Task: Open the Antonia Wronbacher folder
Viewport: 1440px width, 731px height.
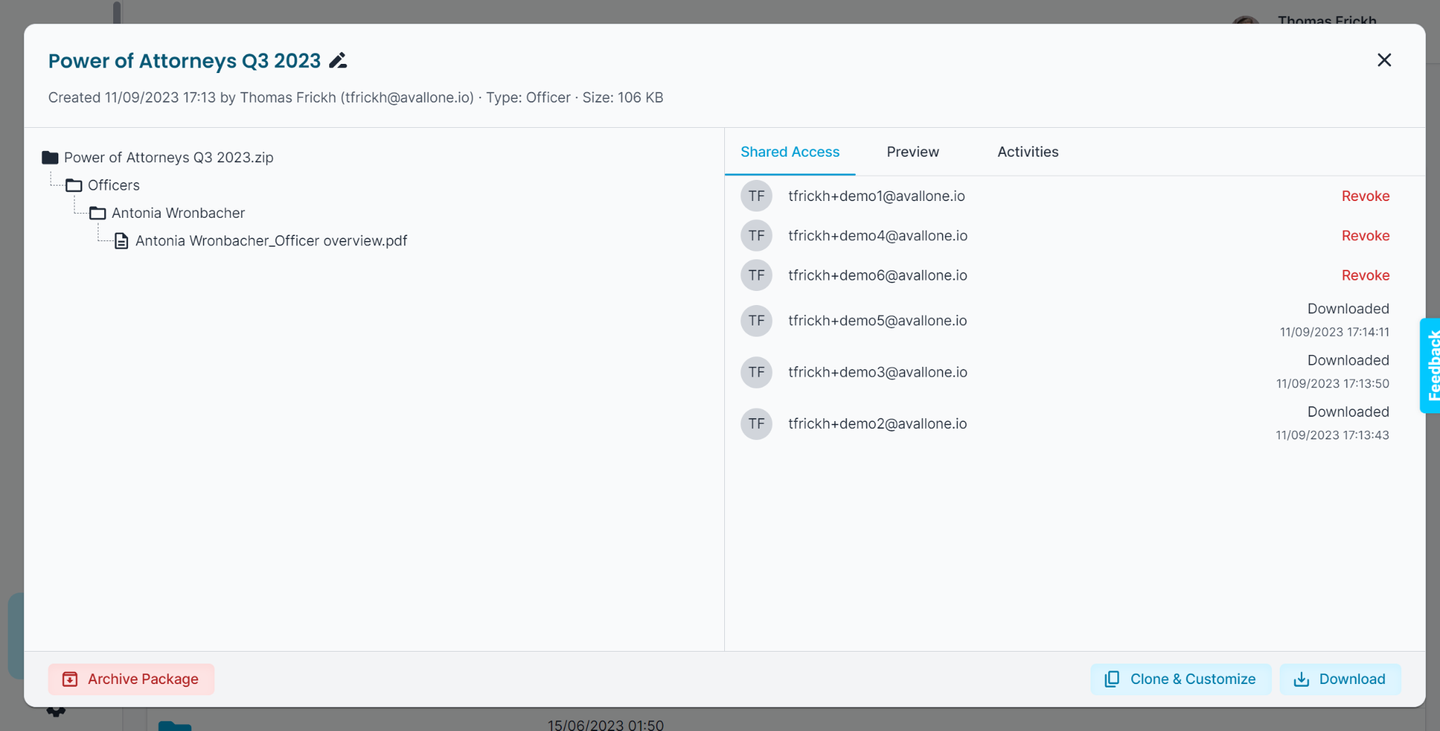Action: point(178,213)
